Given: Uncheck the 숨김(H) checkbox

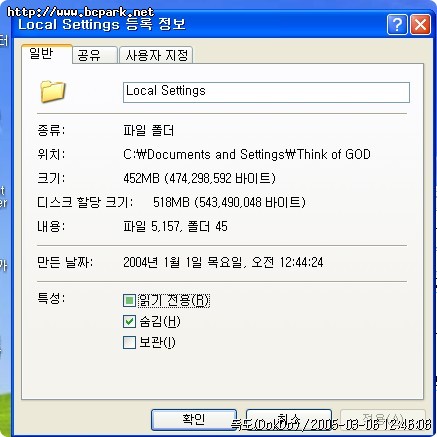Looking at the screenshot, I should coord(129,322).
